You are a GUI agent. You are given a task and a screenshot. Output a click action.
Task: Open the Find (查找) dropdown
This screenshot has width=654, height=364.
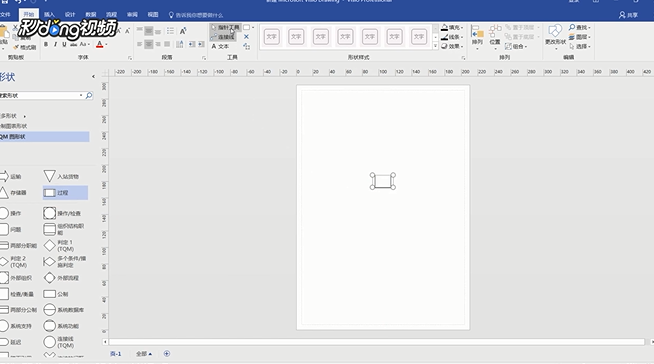(x=580, y=28)
